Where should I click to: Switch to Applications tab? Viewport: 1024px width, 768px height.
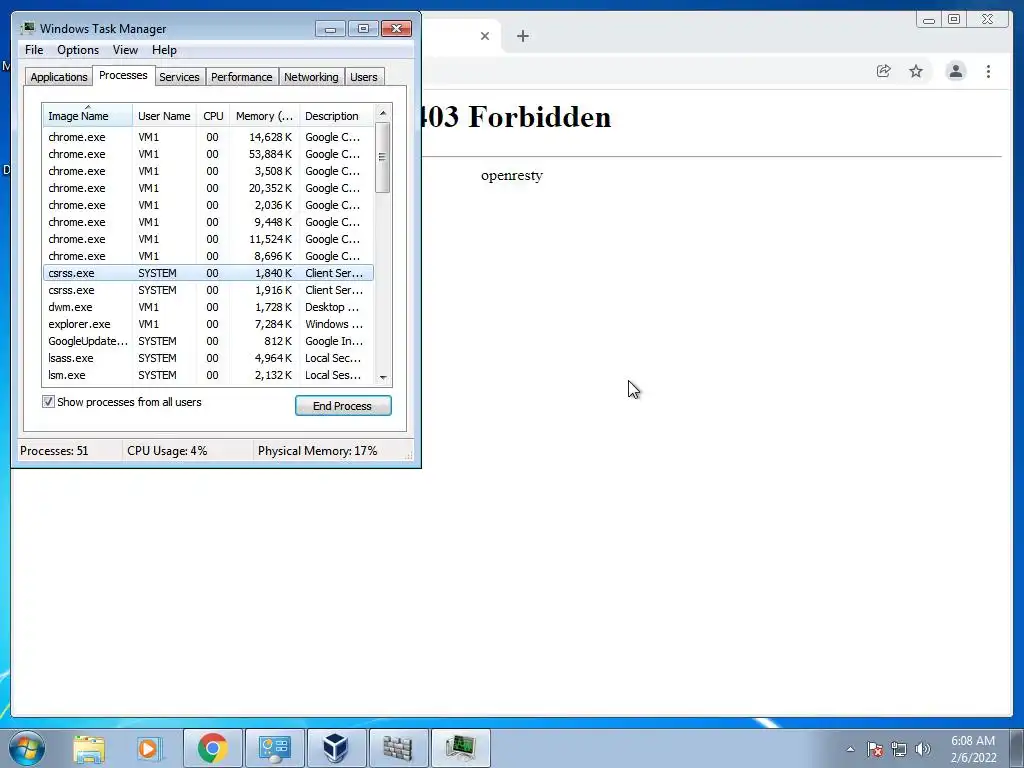click(59, 77)
